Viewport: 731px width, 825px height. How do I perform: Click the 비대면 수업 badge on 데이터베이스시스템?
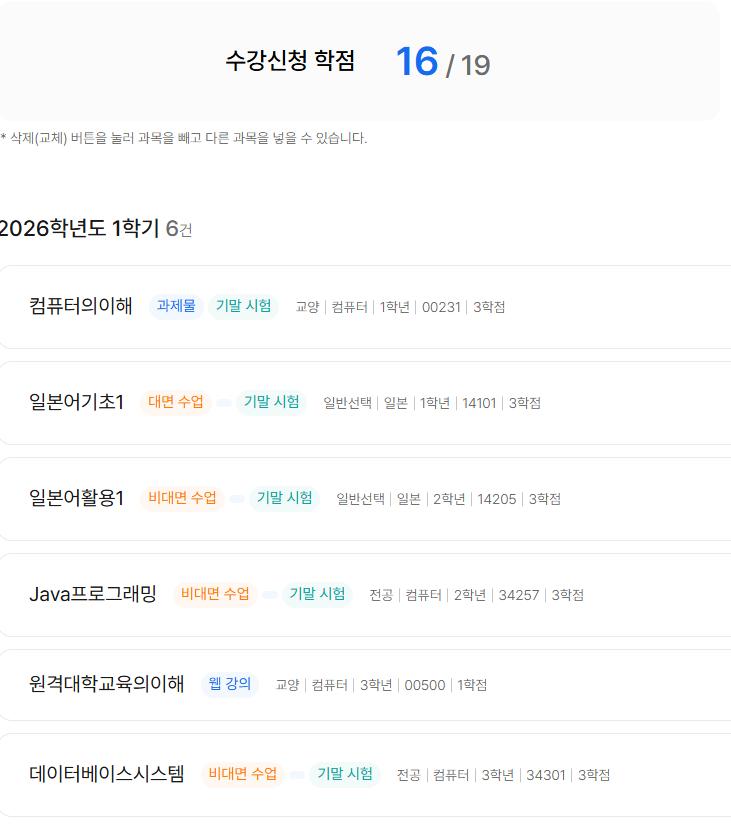pyautogui.click(x=241, y=775)
